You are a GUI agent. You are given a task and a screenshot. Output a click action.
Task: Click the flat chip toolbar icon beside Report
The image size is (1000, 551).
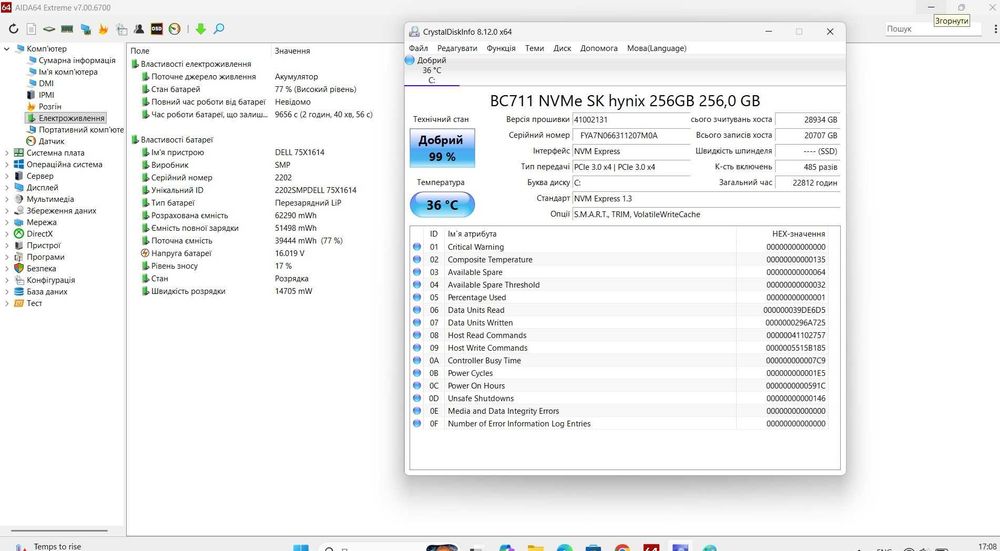tap(49, 29)
